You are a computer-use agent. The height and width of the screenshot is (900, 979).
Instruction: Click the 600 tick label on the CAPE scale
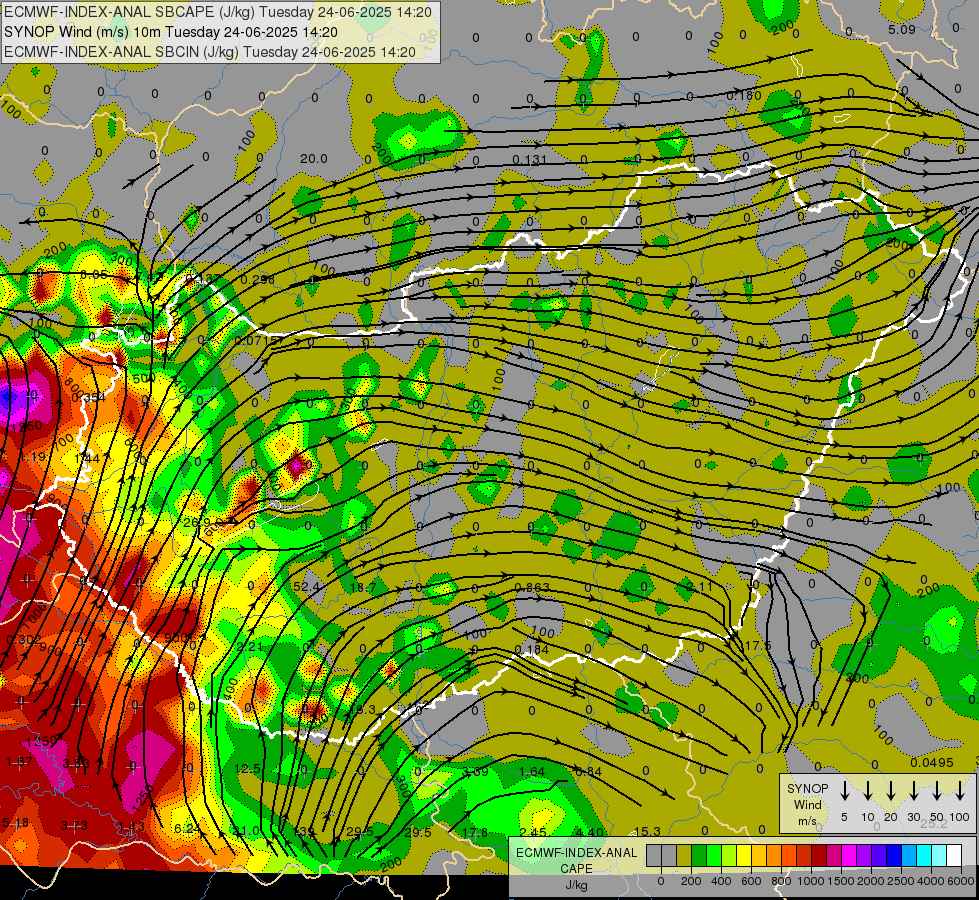tap(750, 881)
